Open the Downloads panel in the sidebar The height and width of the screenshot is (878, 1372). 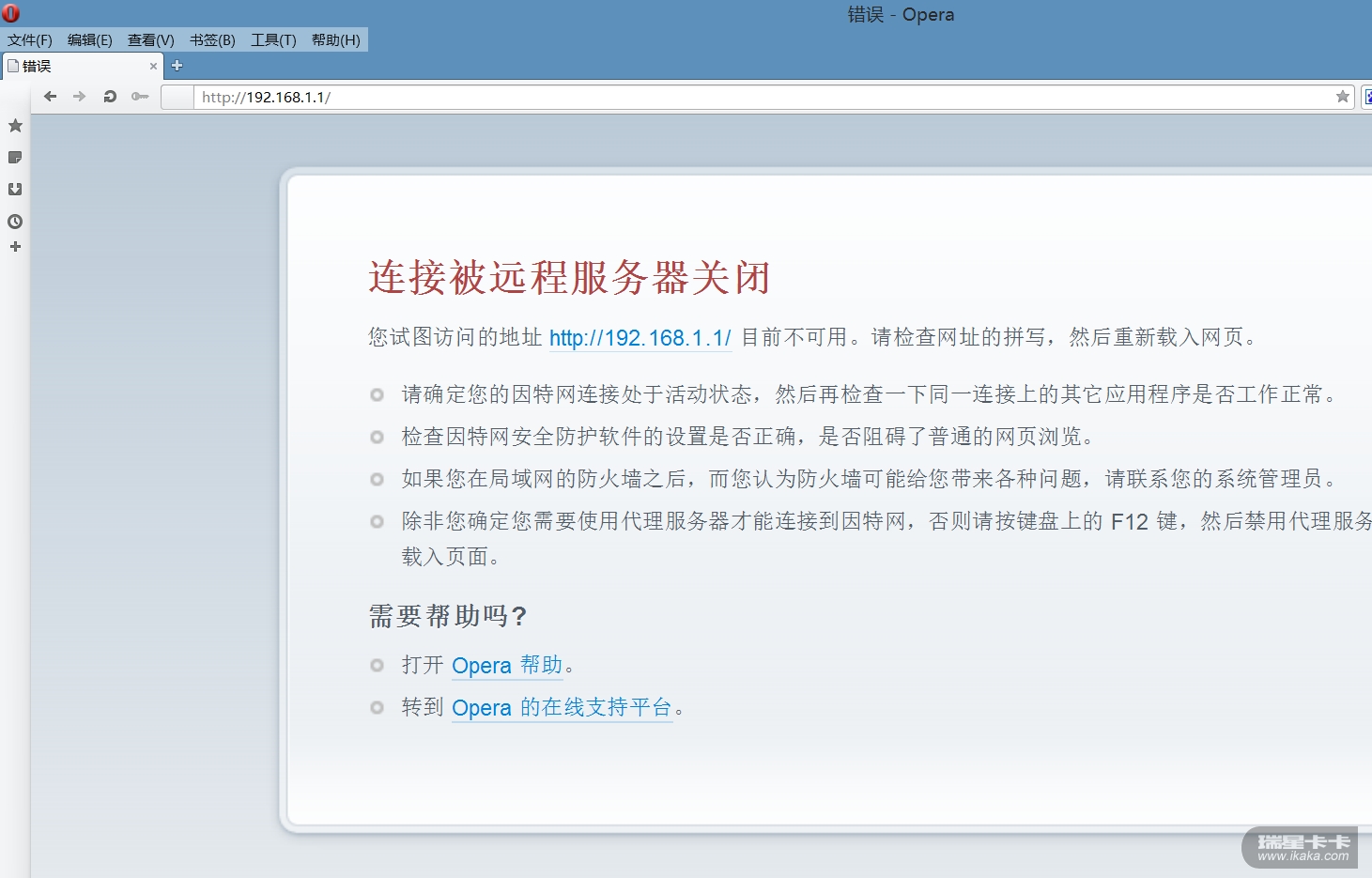(x=15, y=190)
